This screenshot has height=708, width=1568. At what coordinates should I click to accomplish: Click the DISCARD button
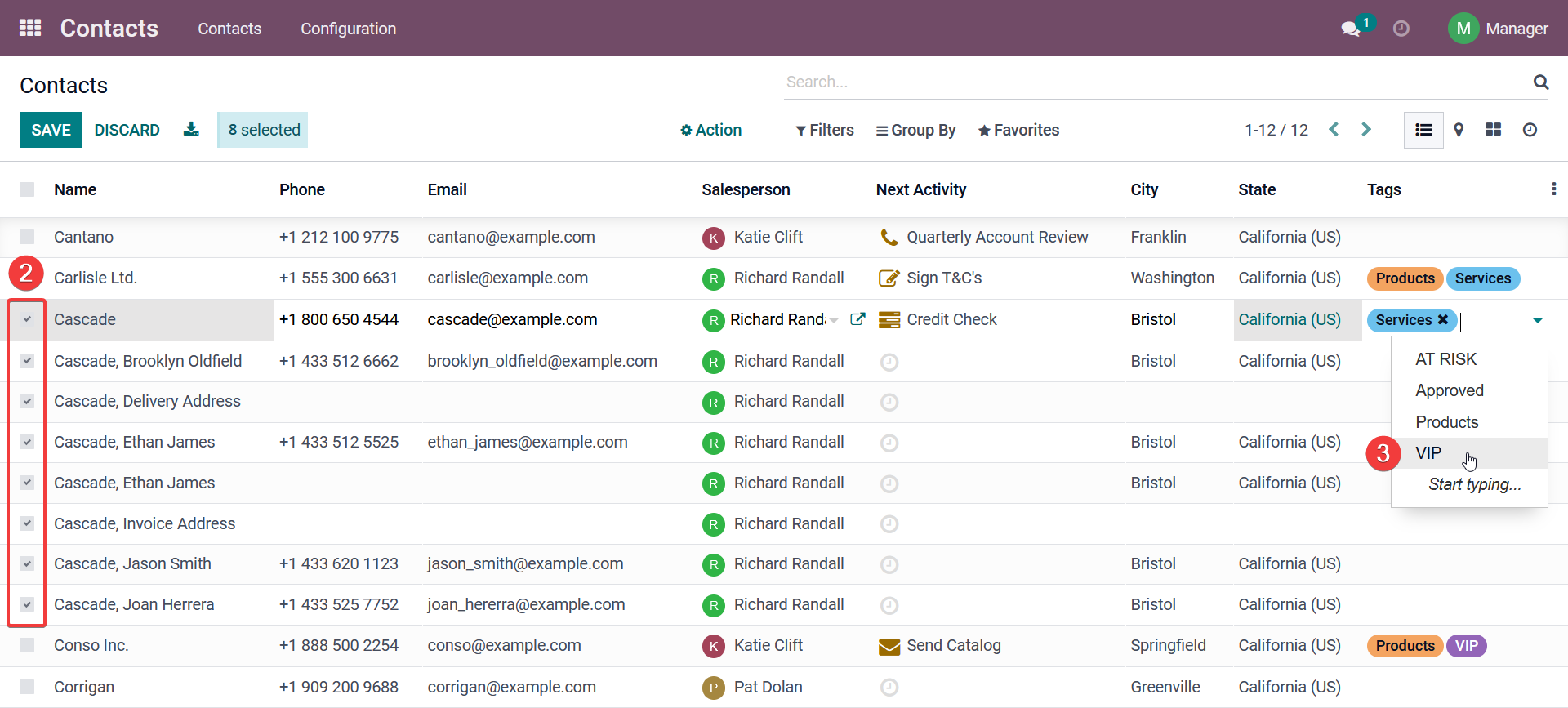(x=127, y=130)
